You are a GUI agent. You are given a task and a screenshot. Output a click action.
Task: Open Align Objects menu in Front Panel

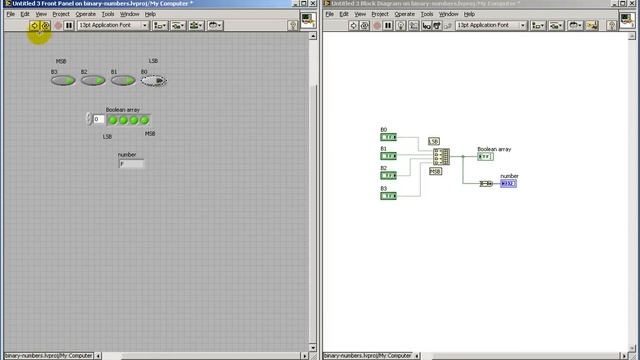[x=160, y=25]
